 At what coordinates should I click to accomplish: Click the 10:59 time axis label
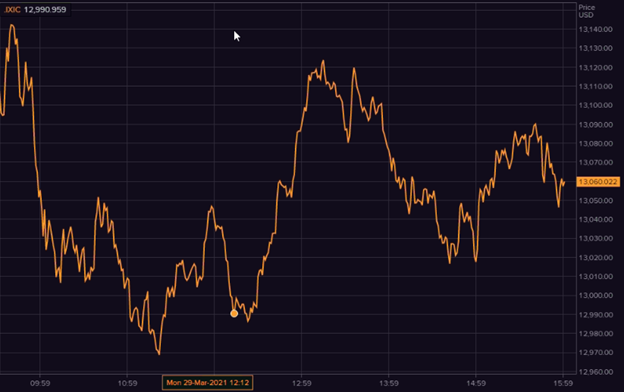[127, 383]
